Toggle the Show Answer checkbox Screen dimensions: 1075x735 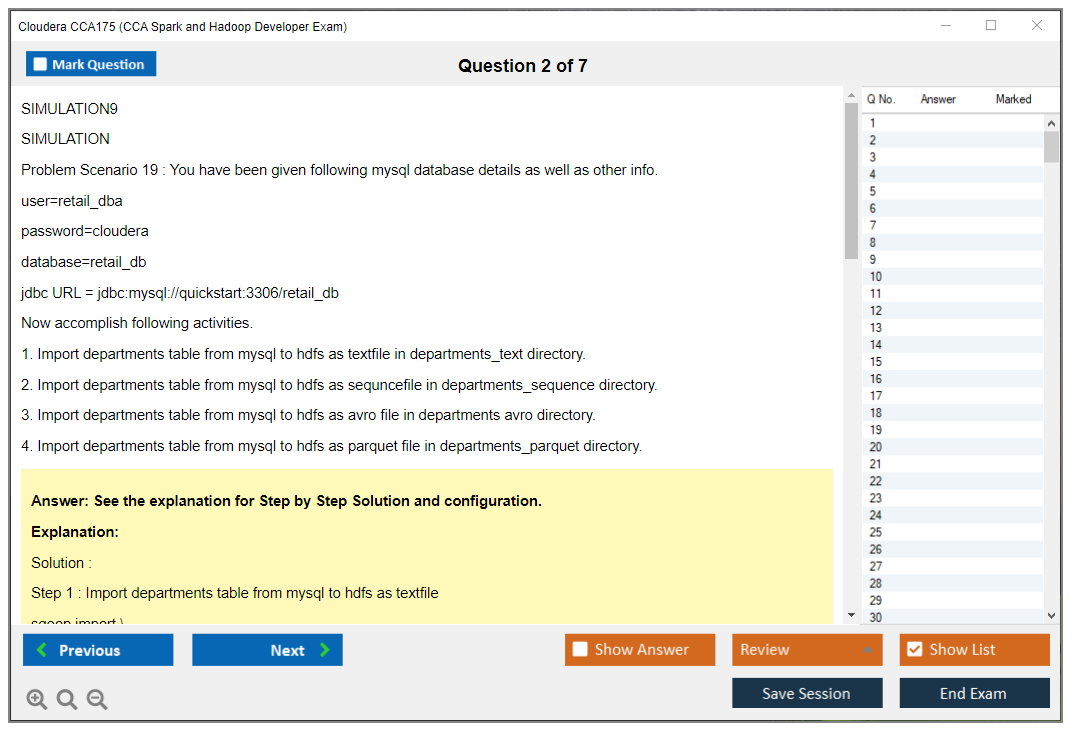580,650
